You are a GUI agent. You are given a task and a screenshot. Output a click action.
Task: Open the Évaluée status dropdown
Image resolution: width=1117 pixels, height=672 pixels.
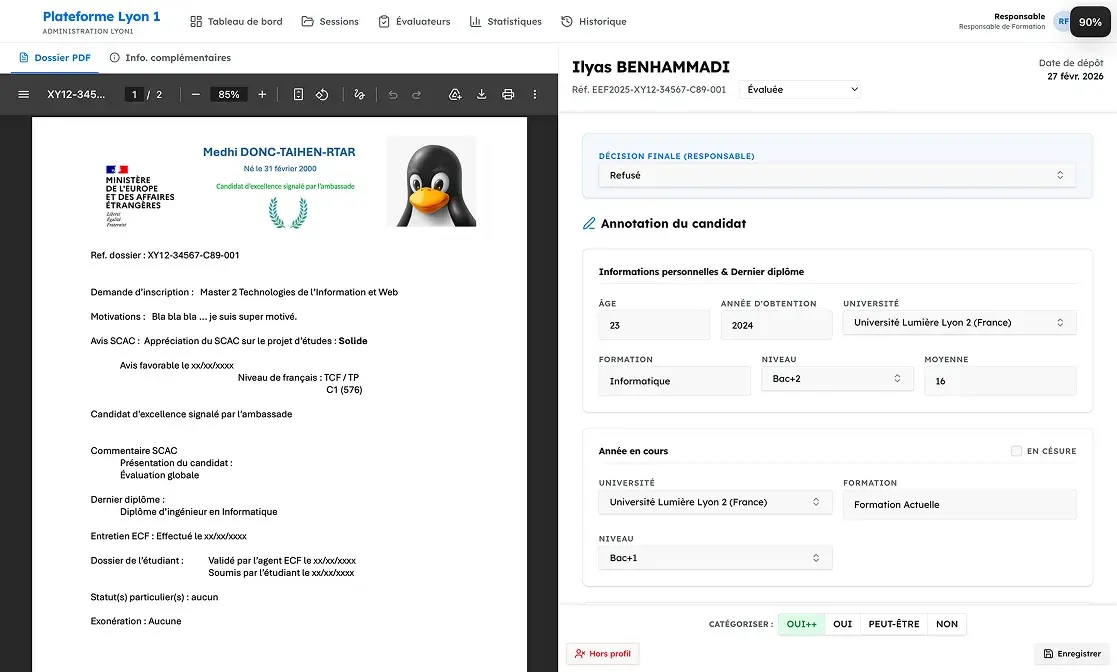pos(800,90)
